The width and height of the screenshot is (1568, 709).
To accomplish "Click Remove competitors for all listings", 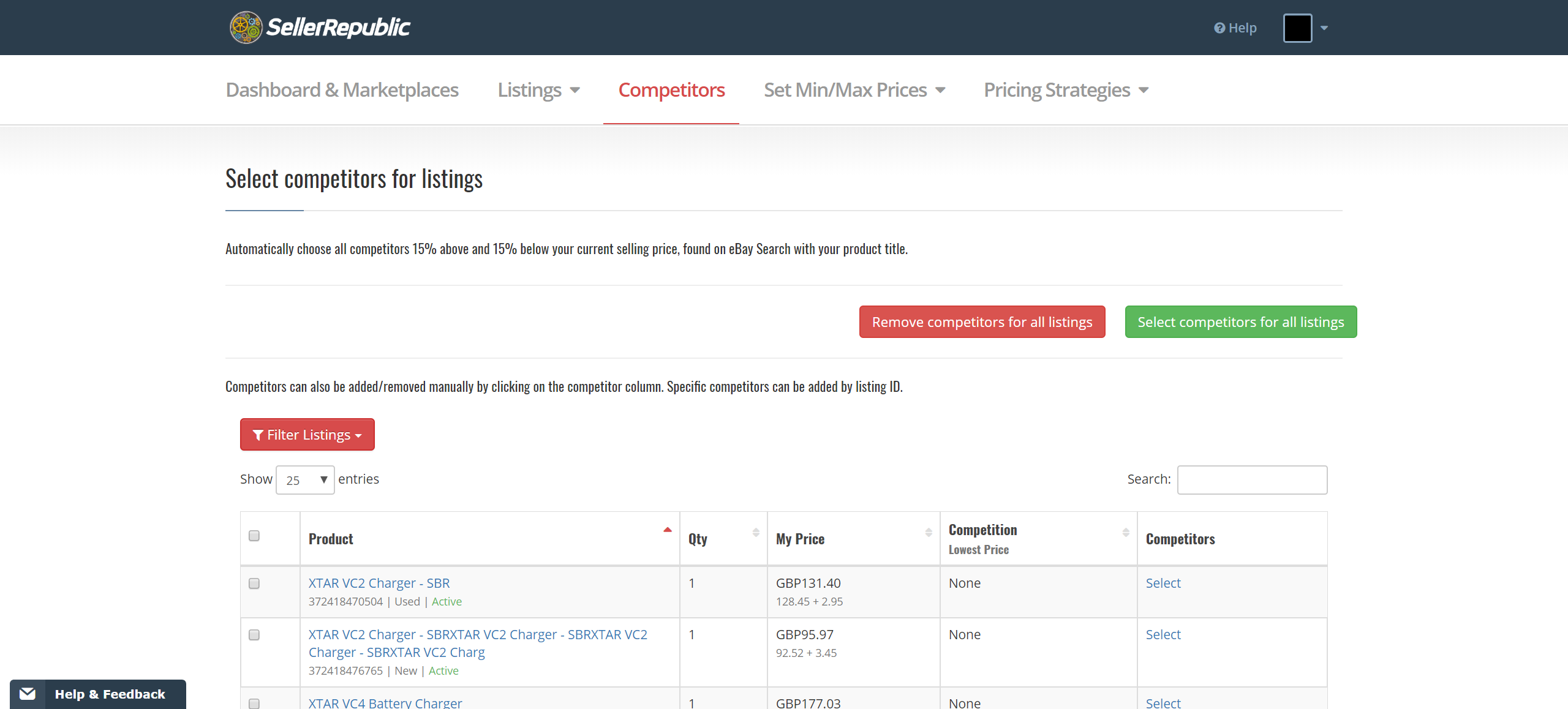I will pos(982,322).
